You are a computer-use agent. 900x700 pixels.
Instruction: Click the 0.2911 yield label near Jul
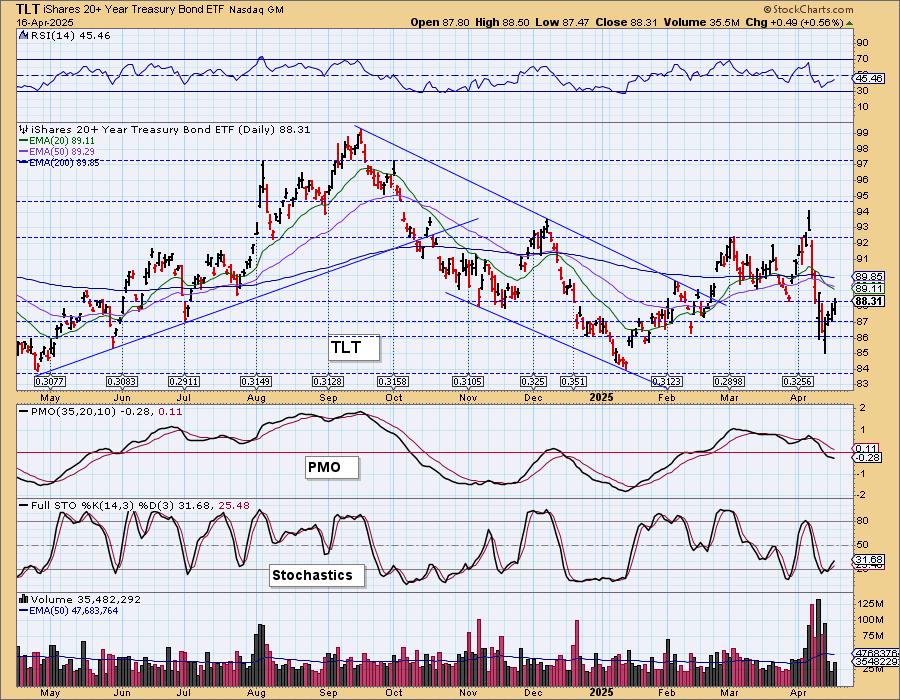click(x=184, y=382)
